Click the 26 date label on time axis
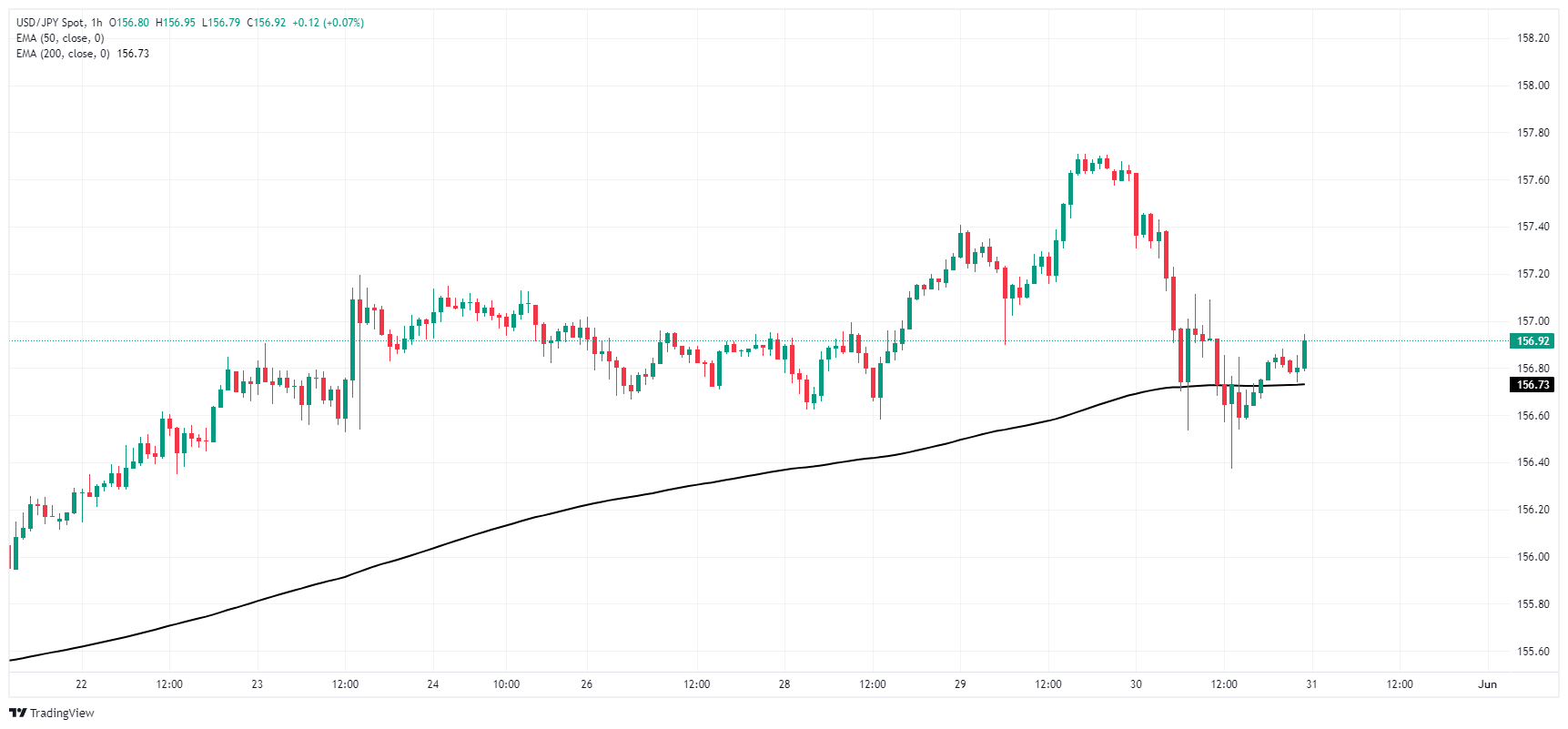The image size is (1568, 729). click(586, 684)
